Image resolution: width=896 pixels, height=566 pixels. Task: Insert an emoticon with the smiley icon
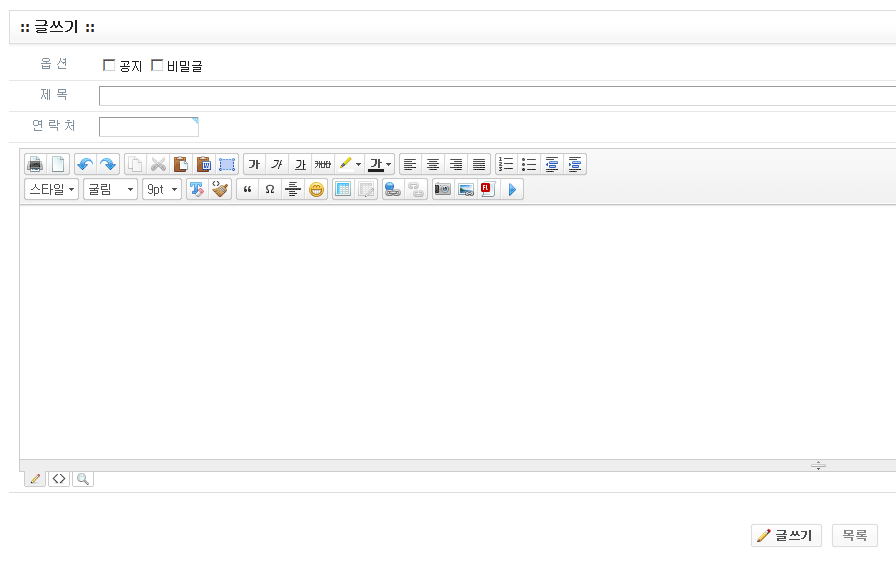tap(316, 189)
